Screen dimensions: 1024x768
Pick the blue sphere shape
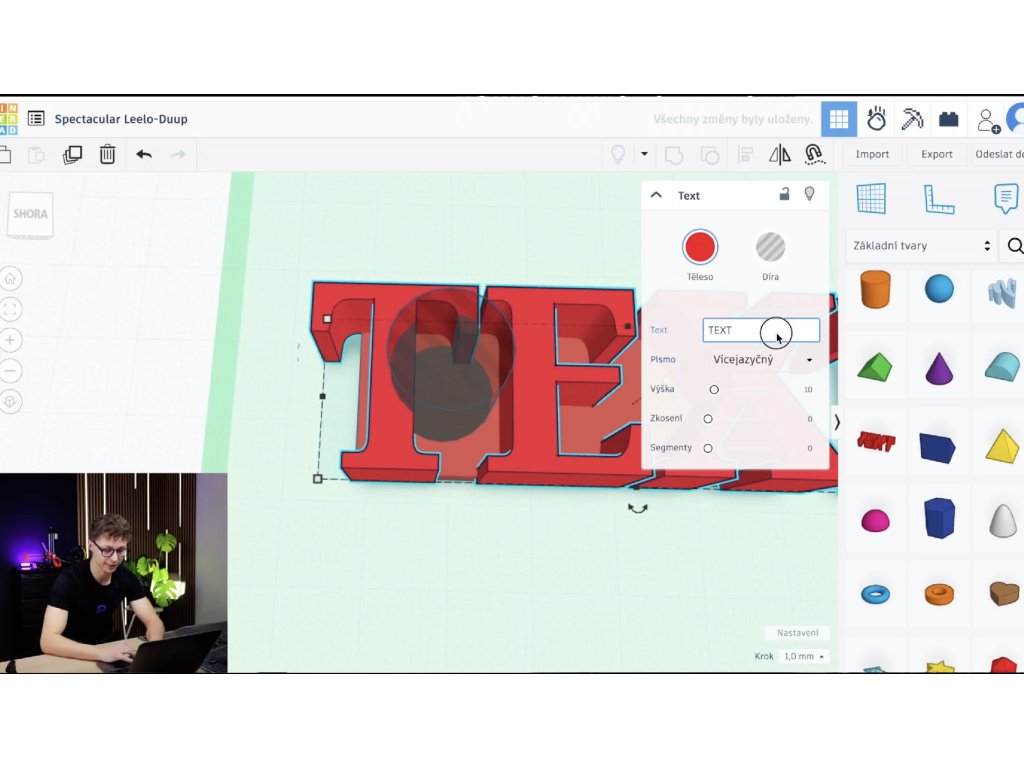[939, 289]
